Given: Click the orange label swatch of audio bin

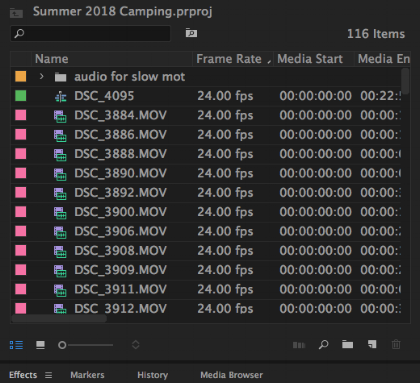Looking at the screenshot, I should (x=21, y=76).
